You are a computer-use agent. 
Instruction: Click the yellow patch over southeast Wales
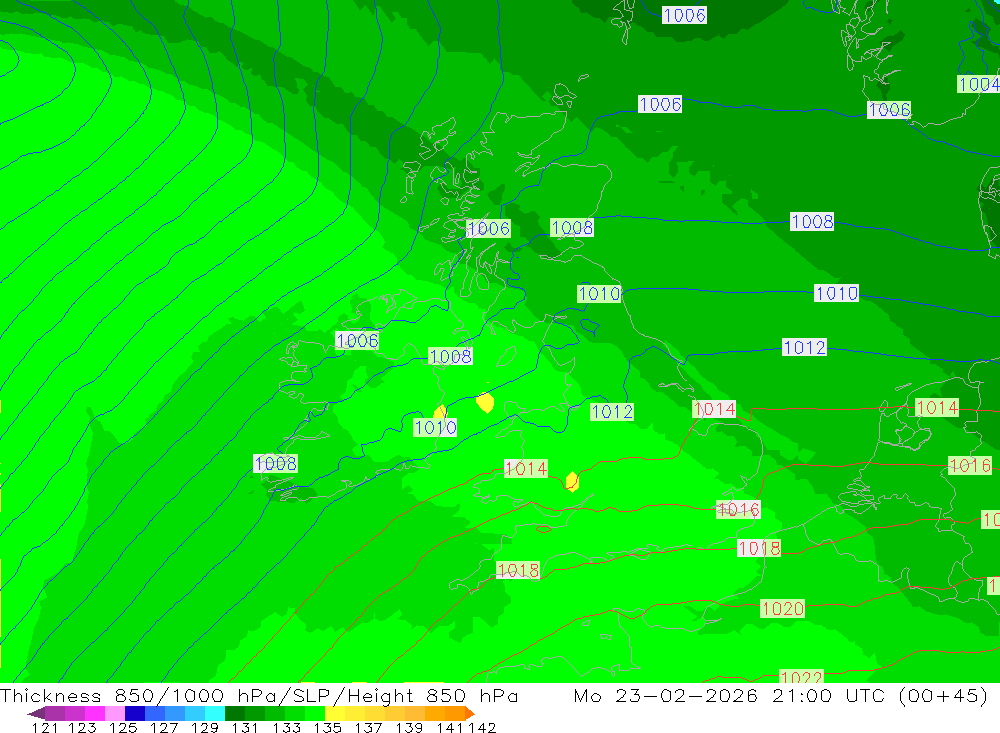(x=572, y=482)
